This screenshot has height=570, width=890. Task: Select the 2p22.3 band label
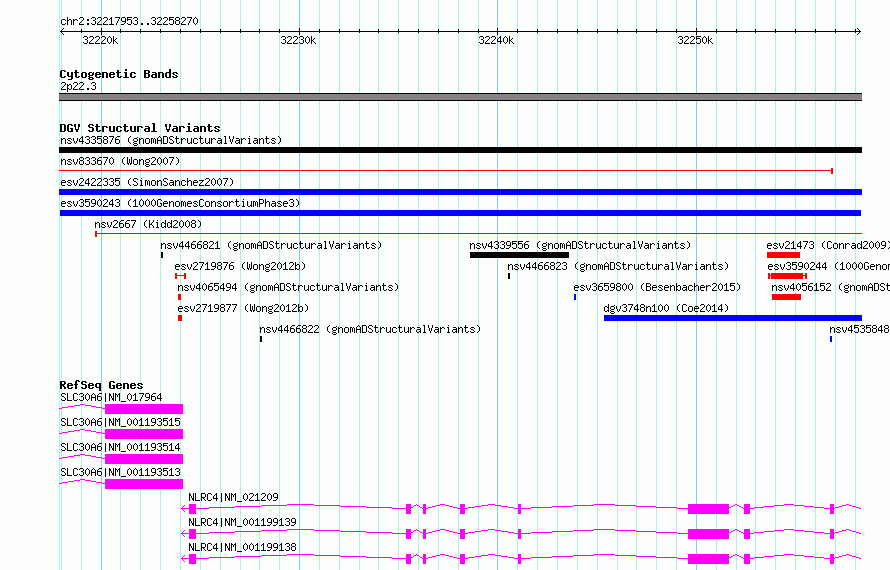78,86
